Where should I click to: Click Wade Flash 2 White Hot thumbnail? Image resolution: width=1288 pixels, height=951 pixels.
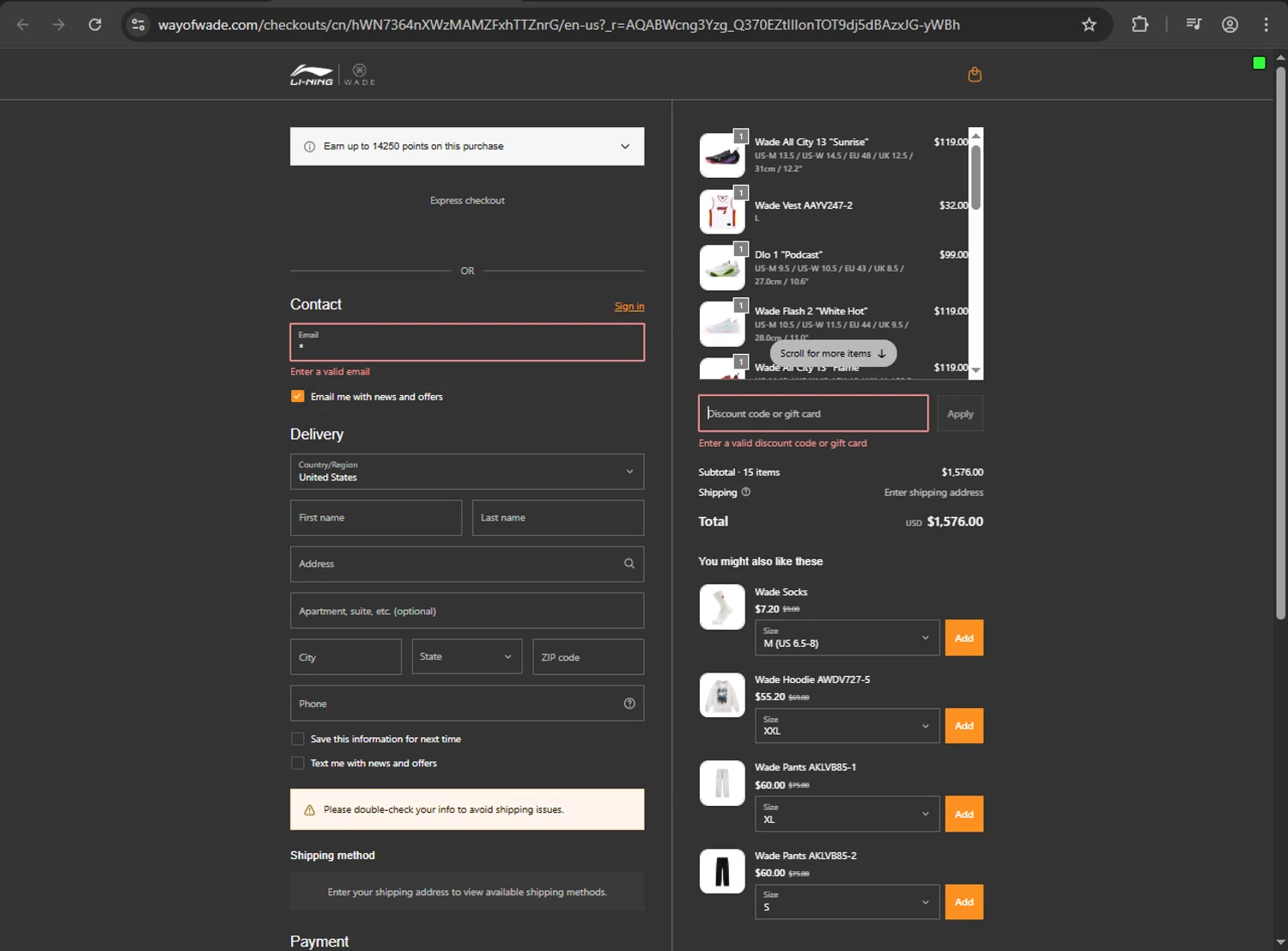point(722,325)
